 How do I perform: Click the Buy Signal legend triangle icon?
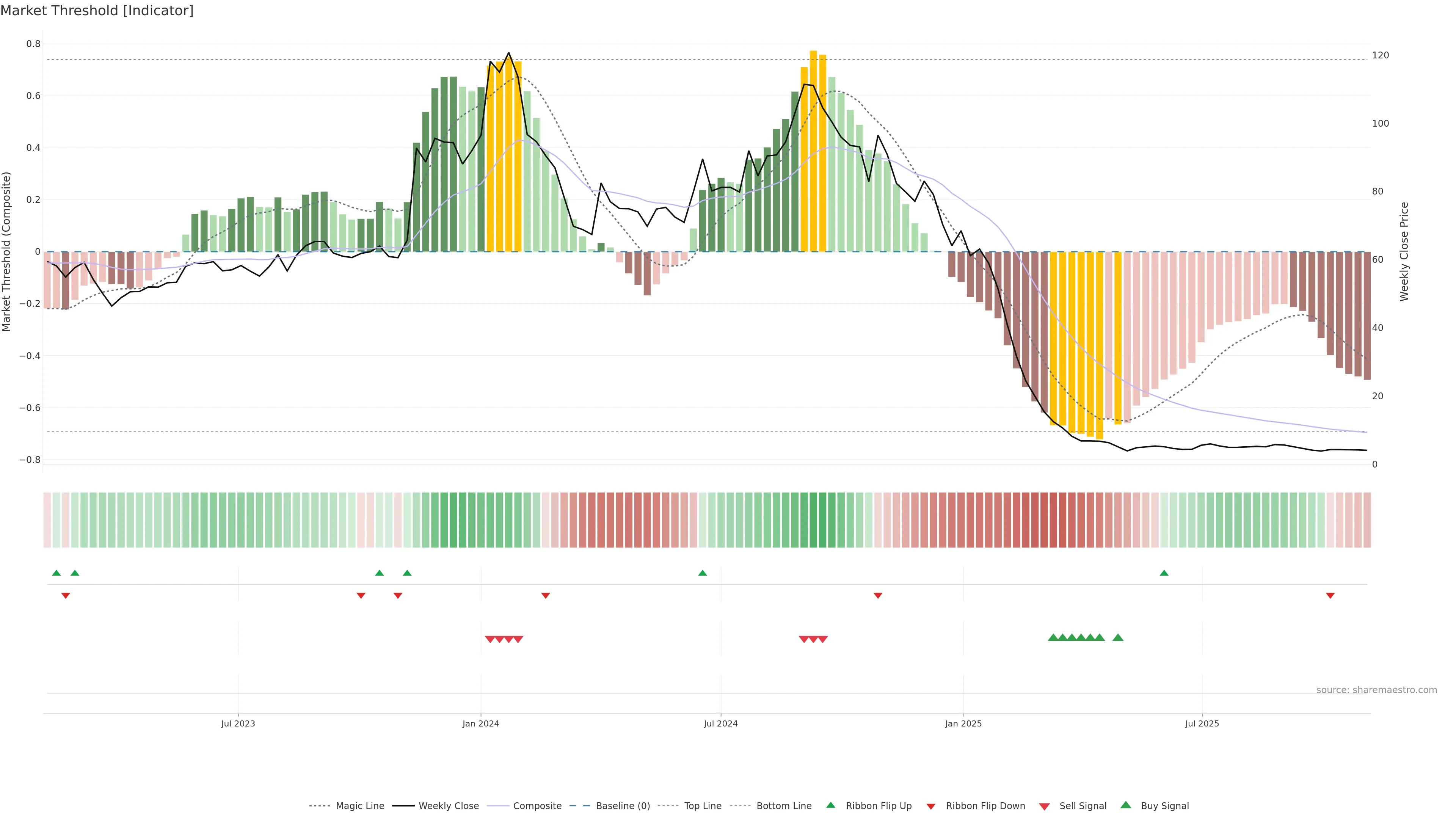tap(1126, 805)
